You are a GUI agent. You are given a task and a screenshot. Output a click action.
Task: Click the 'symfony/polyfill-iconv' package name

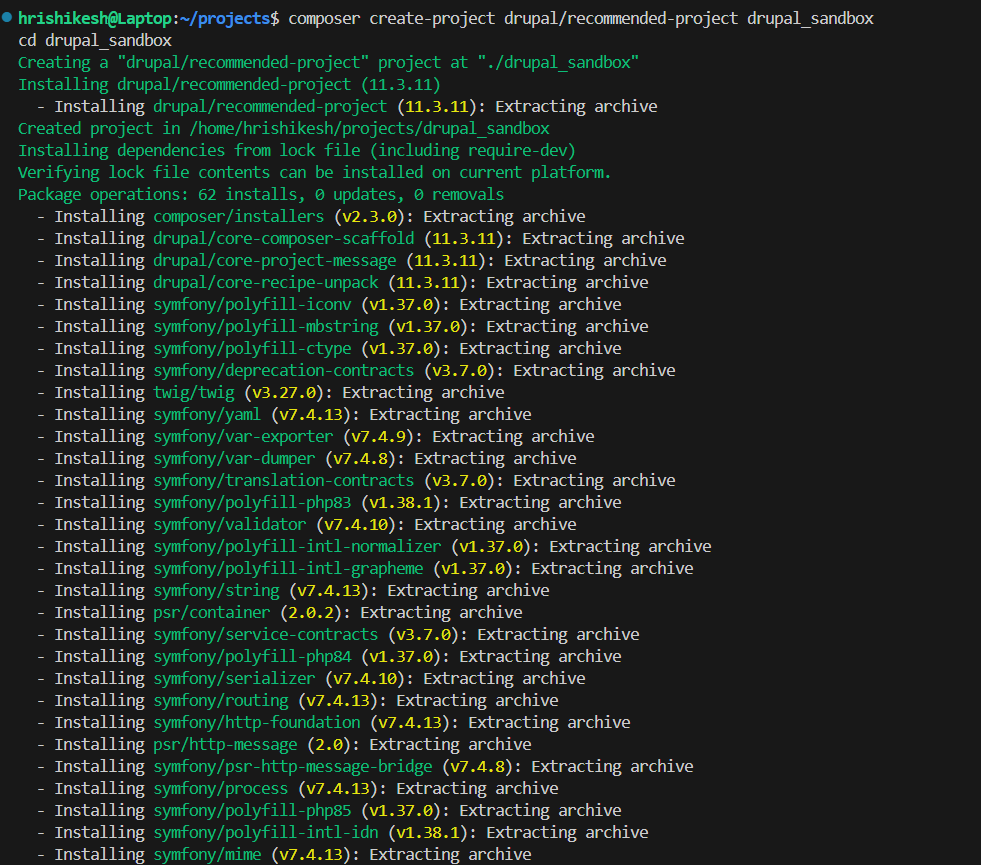tap(252, 305)
